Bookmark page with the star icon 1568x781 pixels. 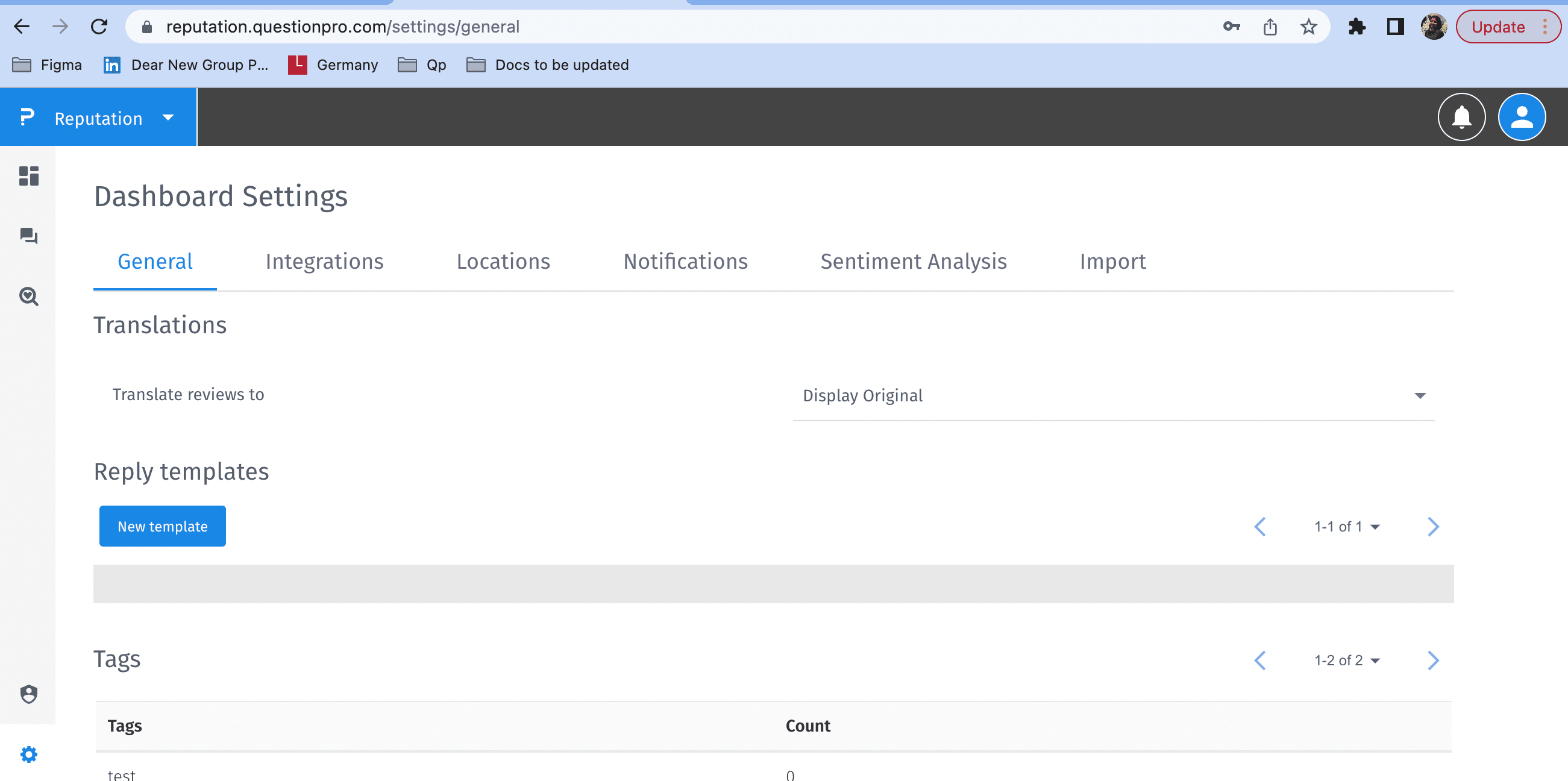tap(1308, 27)
